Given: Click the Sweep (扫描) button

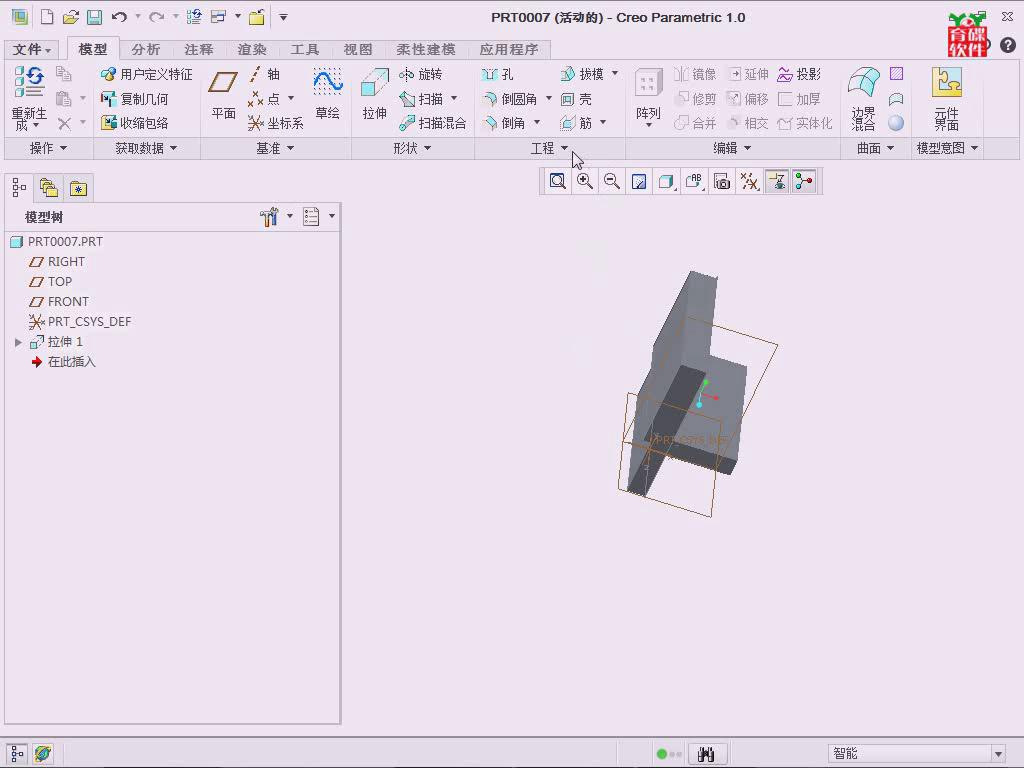Looking at the screenshot, I should 421,99.
